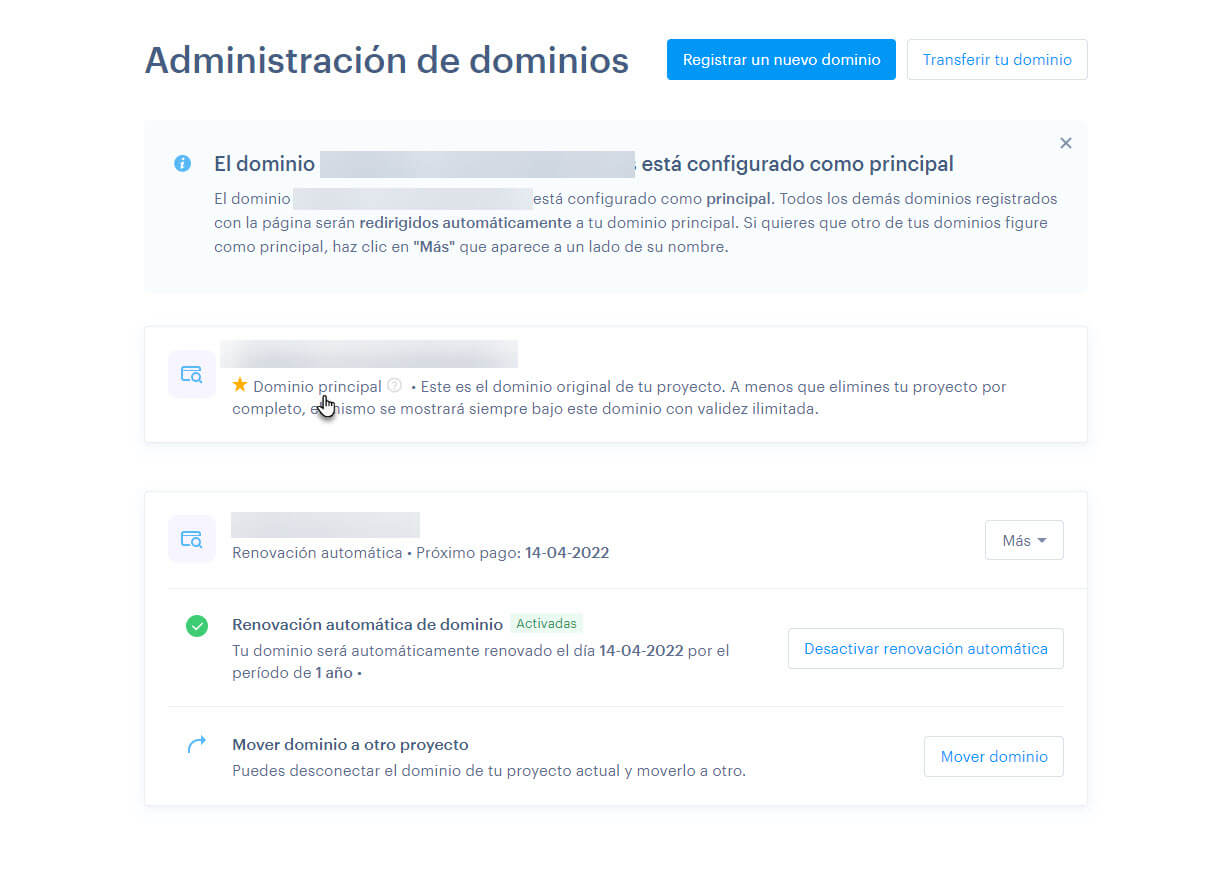Open the tooltip question mark beside Dominio principal
Screen dimensions: 1205x885
click(395, 386)
